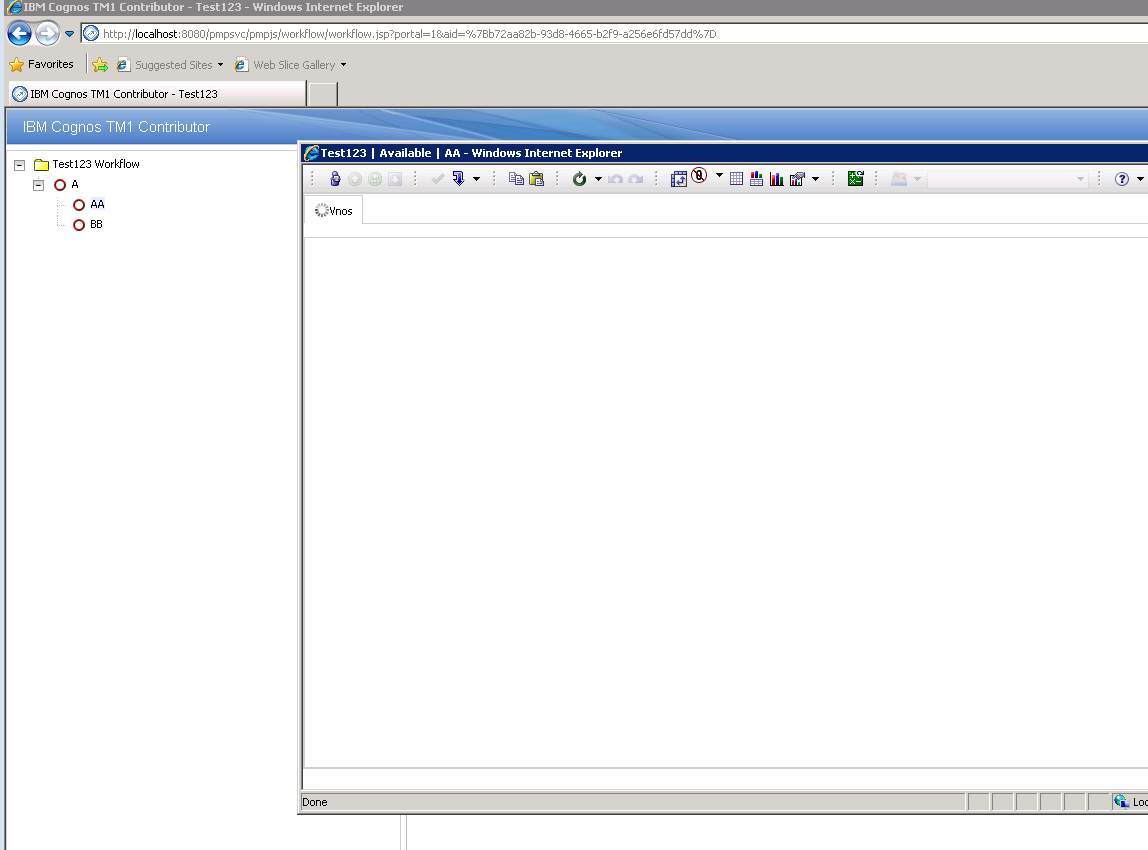Click the Done status bar text
This screenshot has width=1148, height=850.
coord(315,802)
